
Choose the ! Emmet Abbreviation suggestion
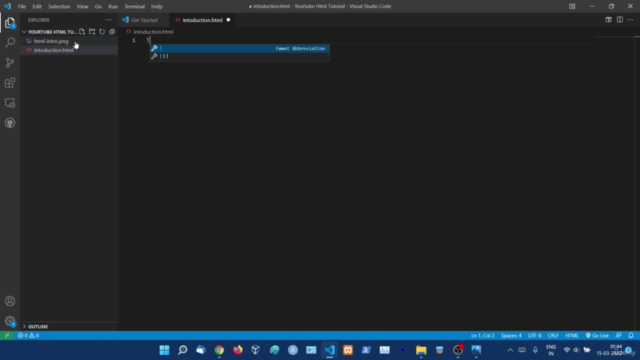(x=239, y=48)
